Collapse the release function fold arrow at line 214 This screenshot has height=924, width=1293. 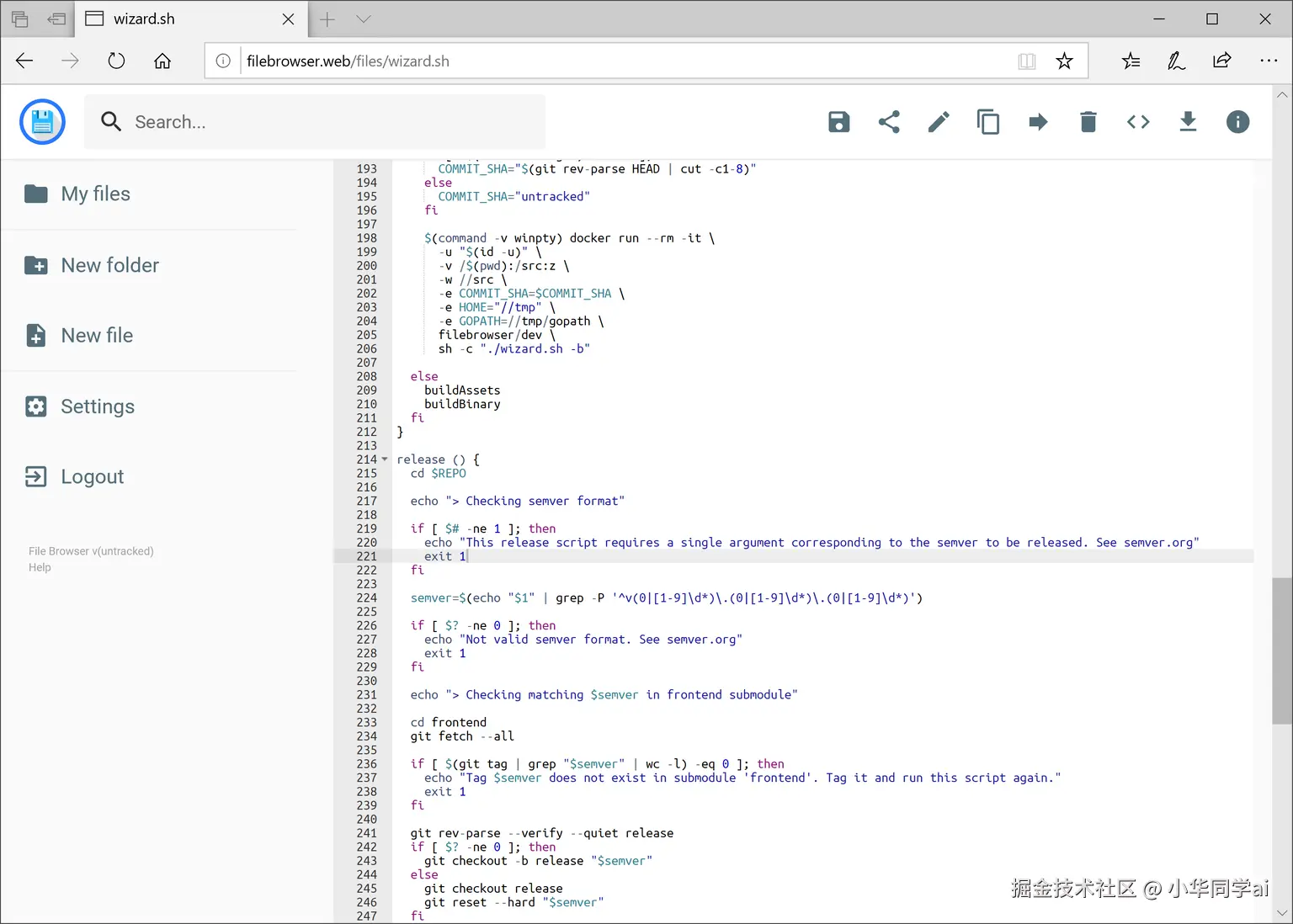pos(385,459)
